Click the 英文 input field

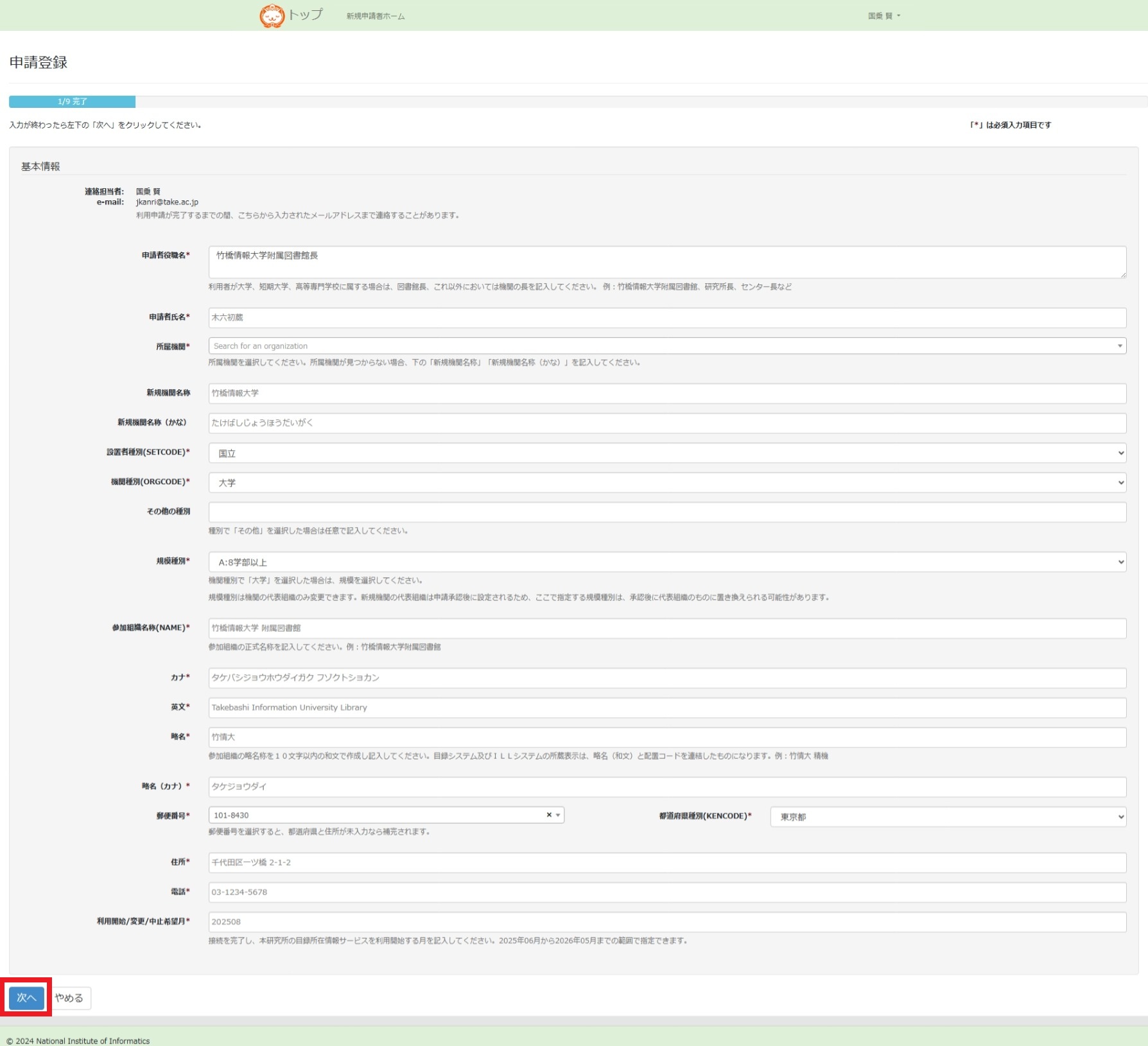point(667,708)
